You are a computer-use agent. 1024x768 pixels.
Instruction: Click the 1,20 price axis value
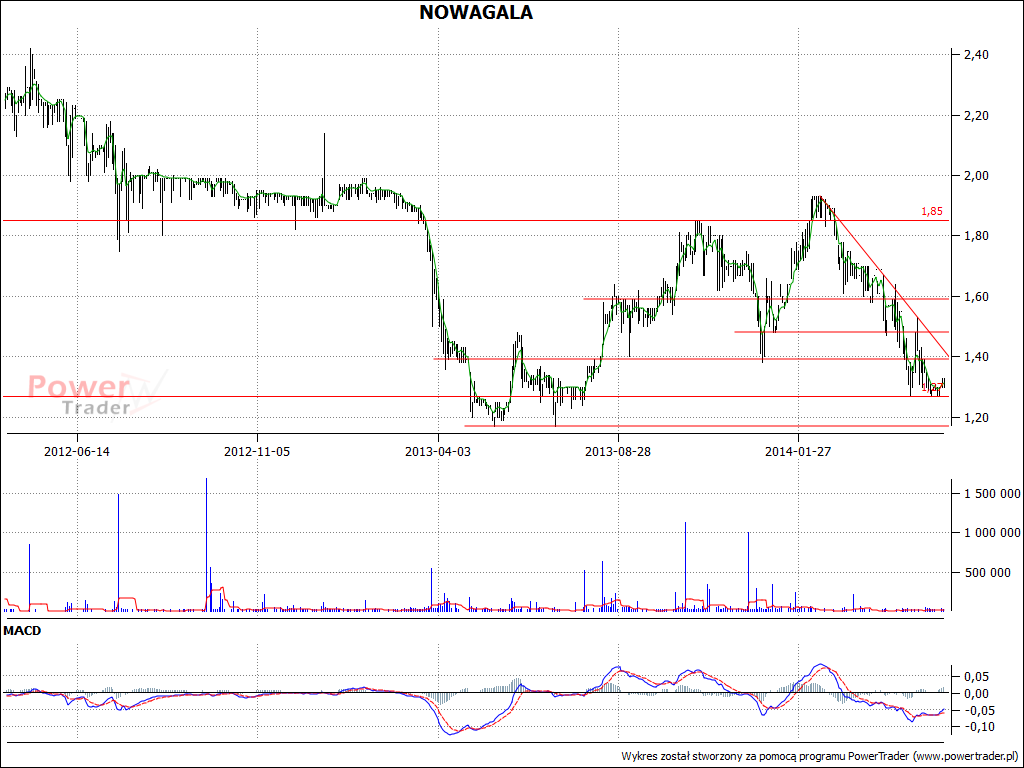tap(976, 417)
